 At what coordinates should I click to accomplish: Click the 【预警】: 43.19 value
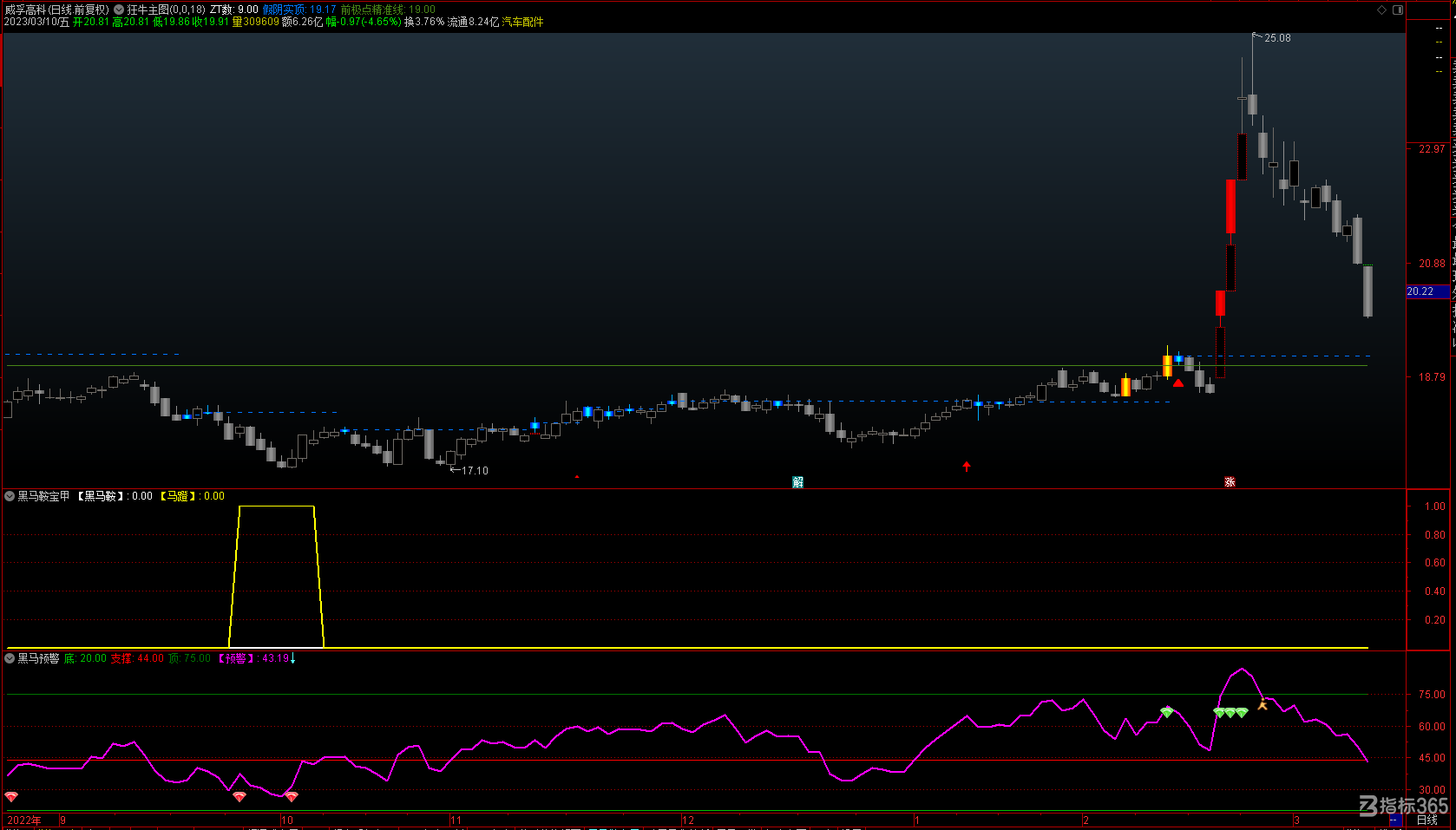[254, 658]
